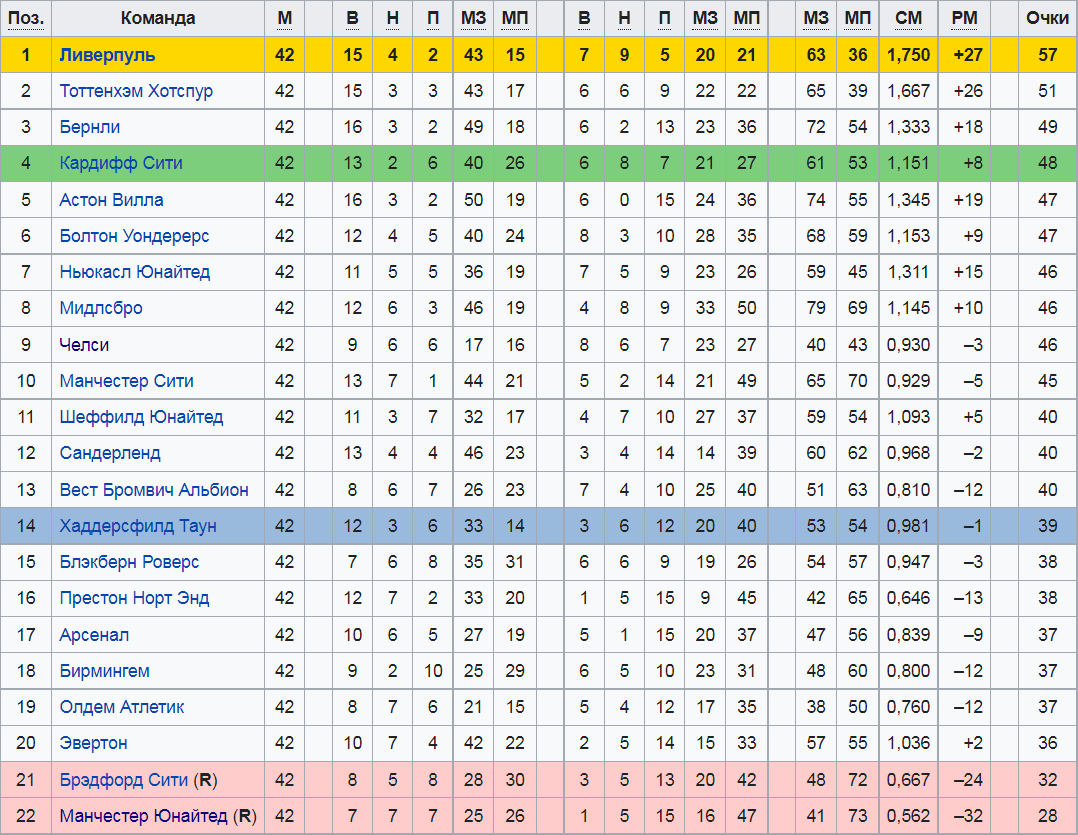Select Бирмингем's 0,800 ratio cell
The image size is (1078, 835).
click(908, 671)
